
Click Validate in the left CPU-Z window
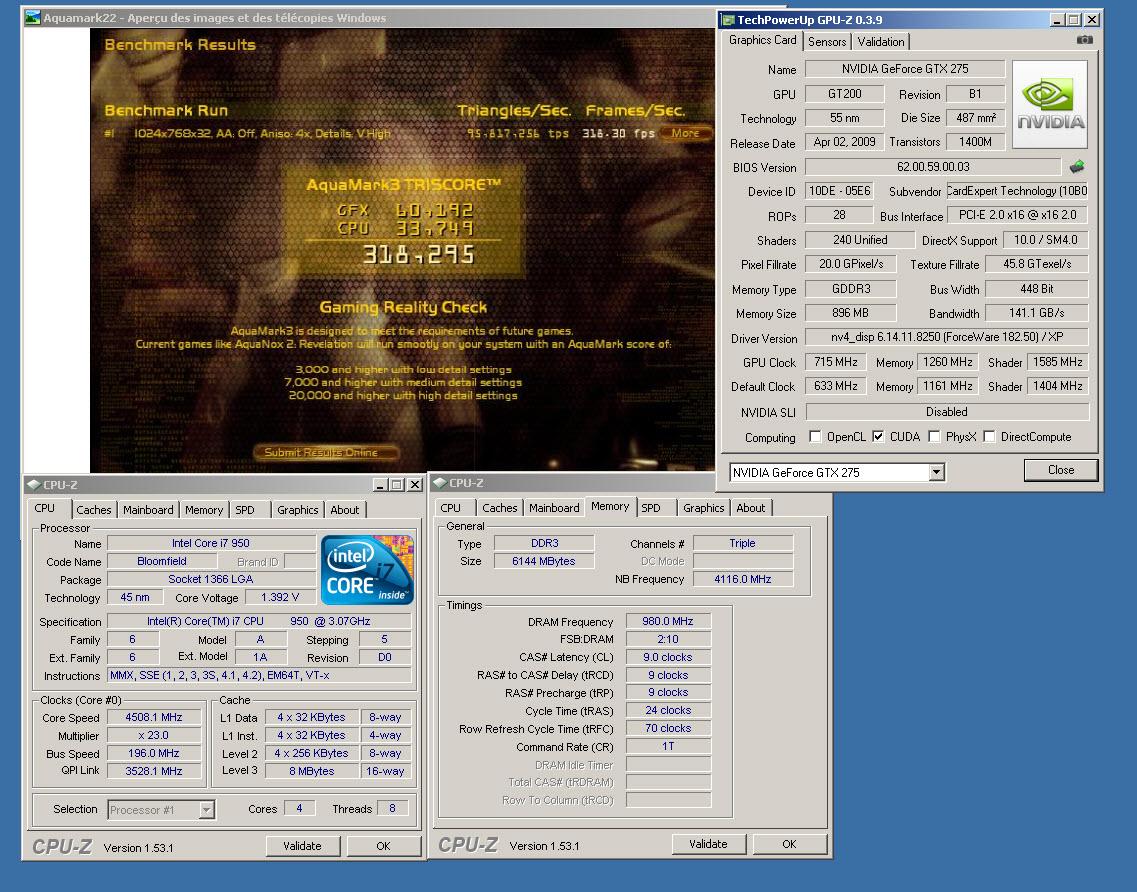302,846
